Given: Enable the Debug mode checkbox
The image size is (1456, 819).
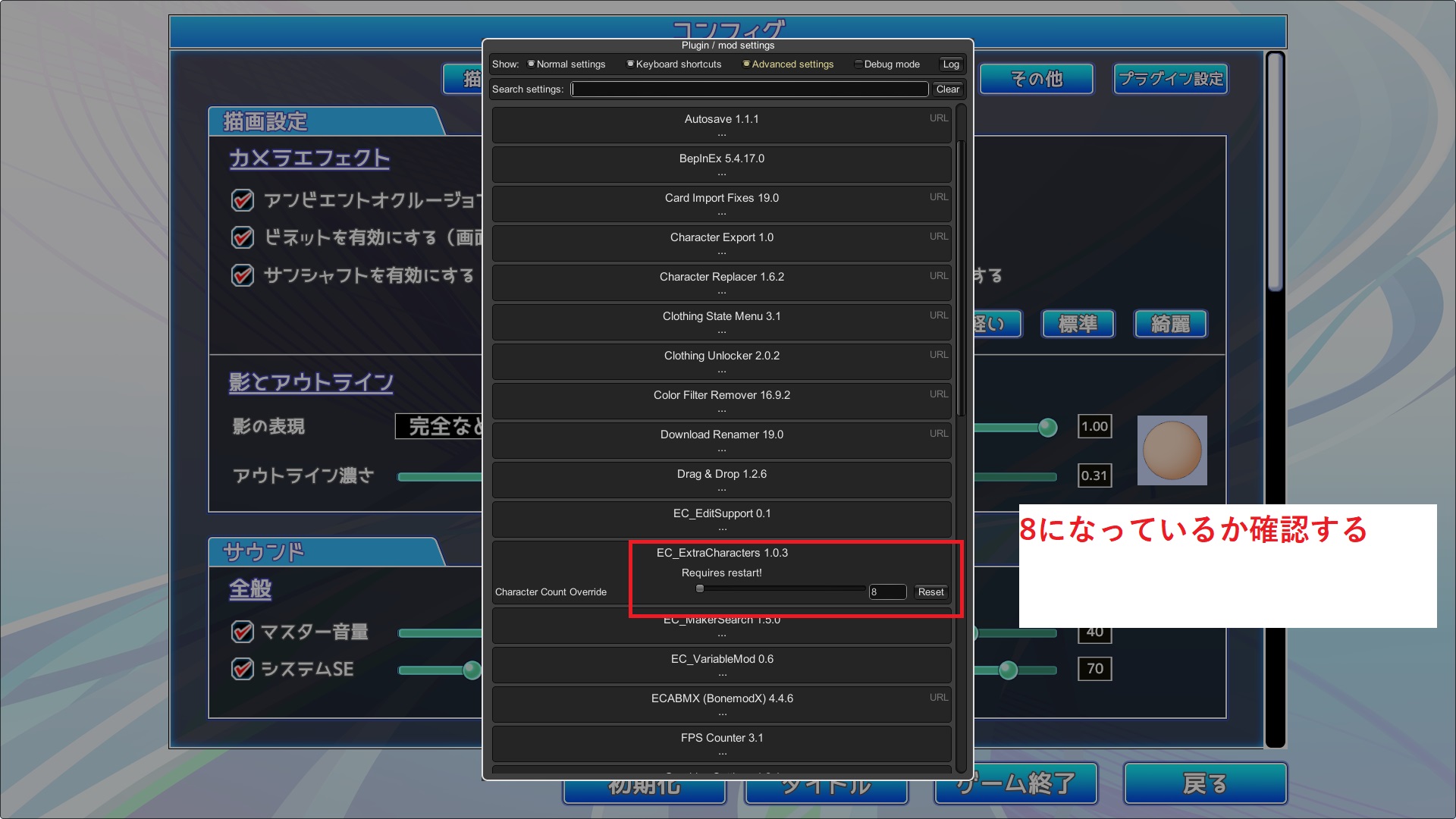Looking at the screenshot, I should coord(858,64).
